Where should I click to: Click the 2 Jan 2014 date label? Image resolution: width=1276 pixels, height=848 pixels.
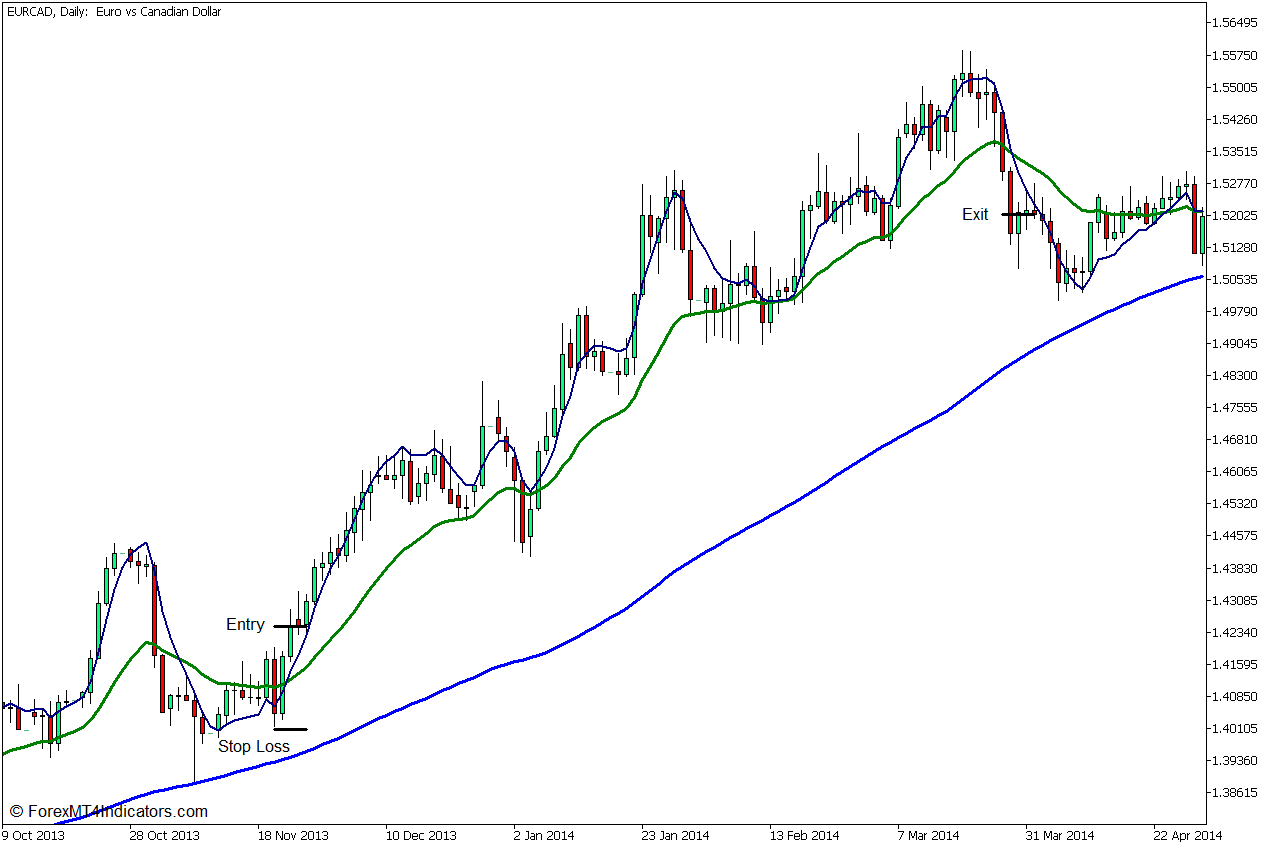pyautogui.click(x=543, y=835)
